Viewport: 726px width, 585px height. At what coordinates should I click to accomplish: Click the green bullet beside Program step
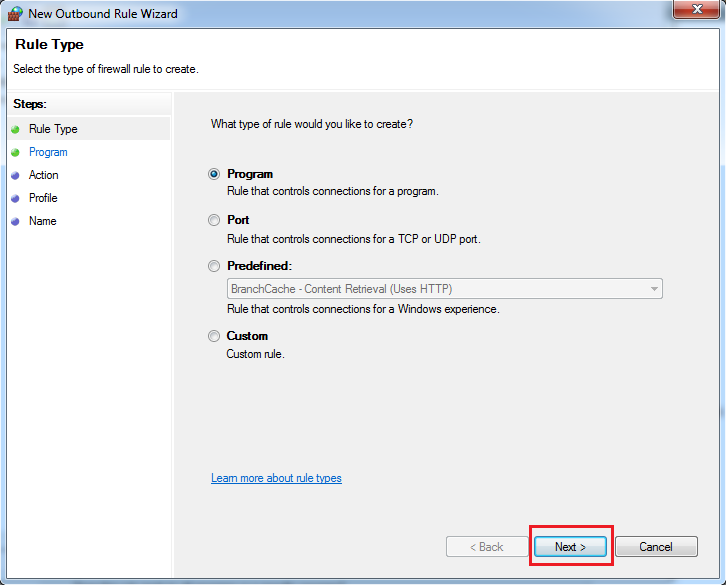(15, 152)
